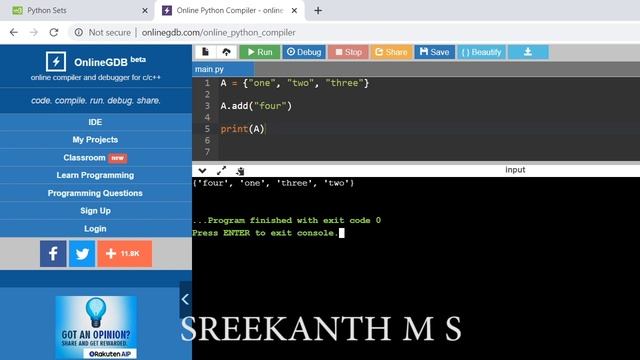
Task: Switch to the input console tab
Action: click(515, 170)
